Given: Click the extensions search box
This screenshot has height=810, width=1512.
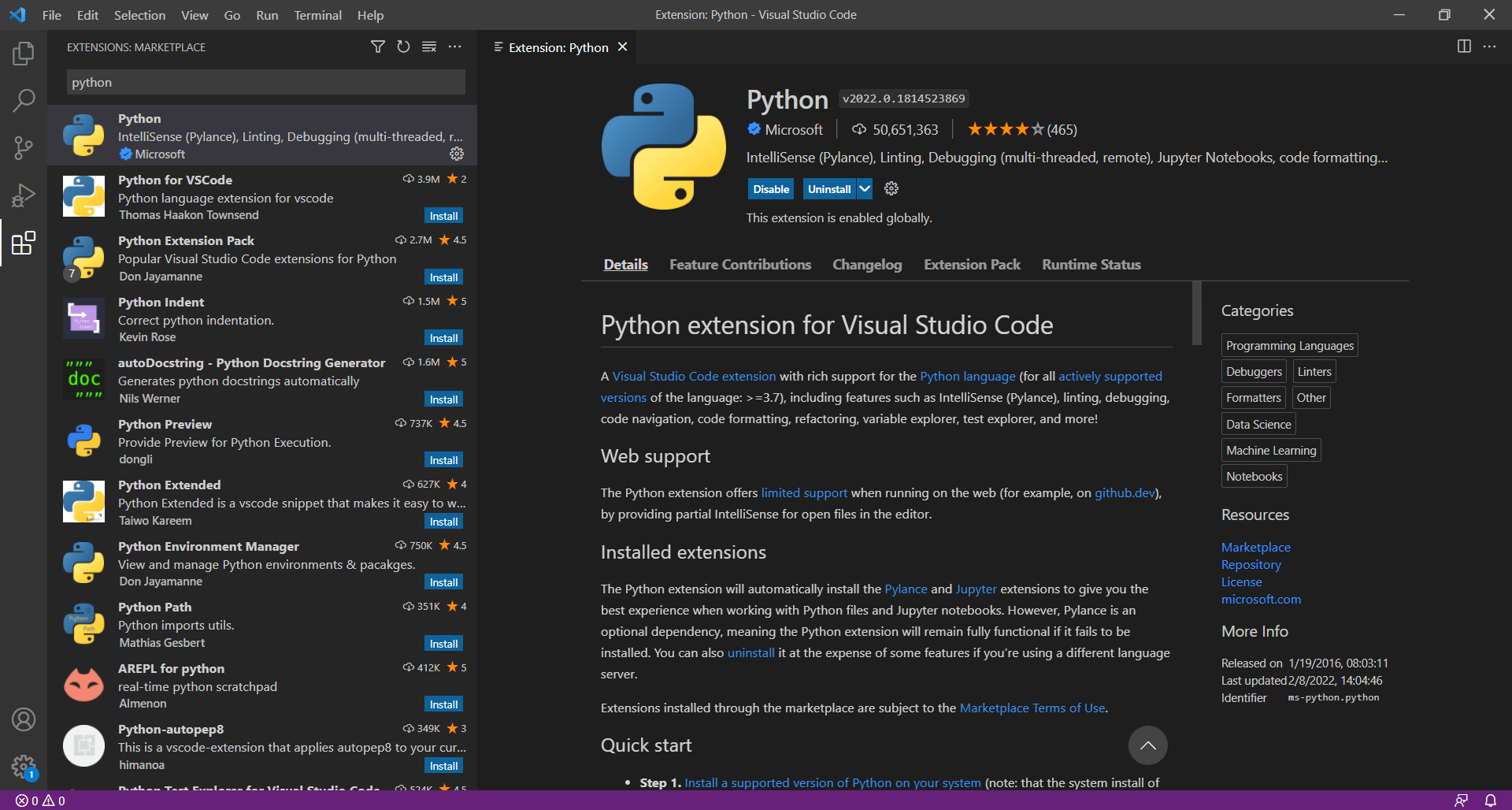Looking at the screenshot, I should (266, 82).
